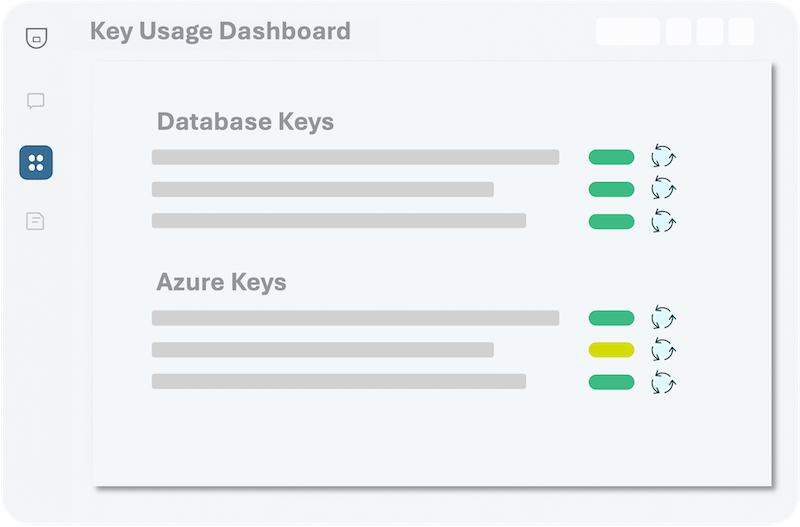Rotate the second Database key
Image resolution: width=800 pixels, height=527 pixels.
click(663, 189)
